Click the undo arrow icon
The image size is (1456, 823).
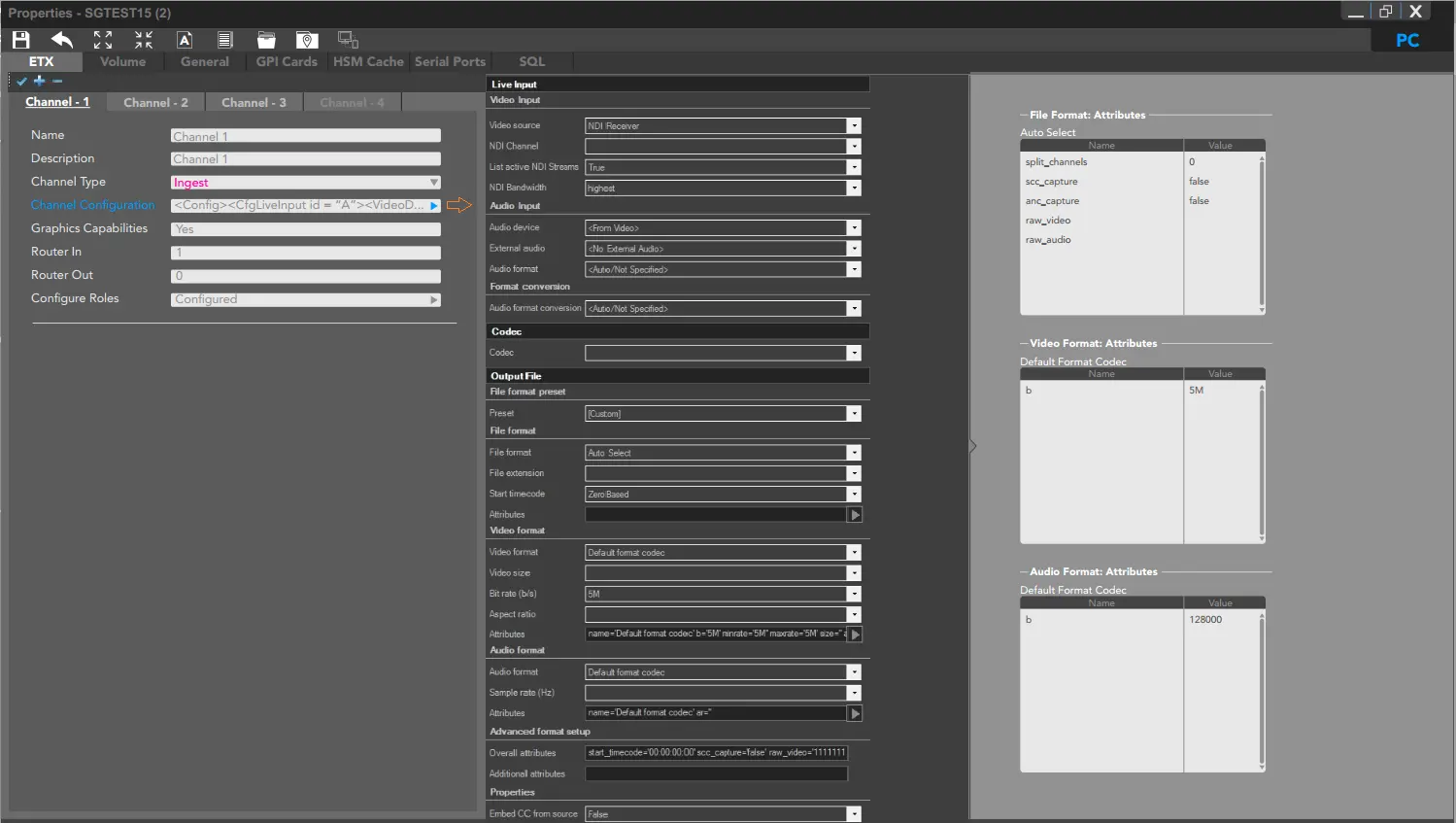coord(62,40)
